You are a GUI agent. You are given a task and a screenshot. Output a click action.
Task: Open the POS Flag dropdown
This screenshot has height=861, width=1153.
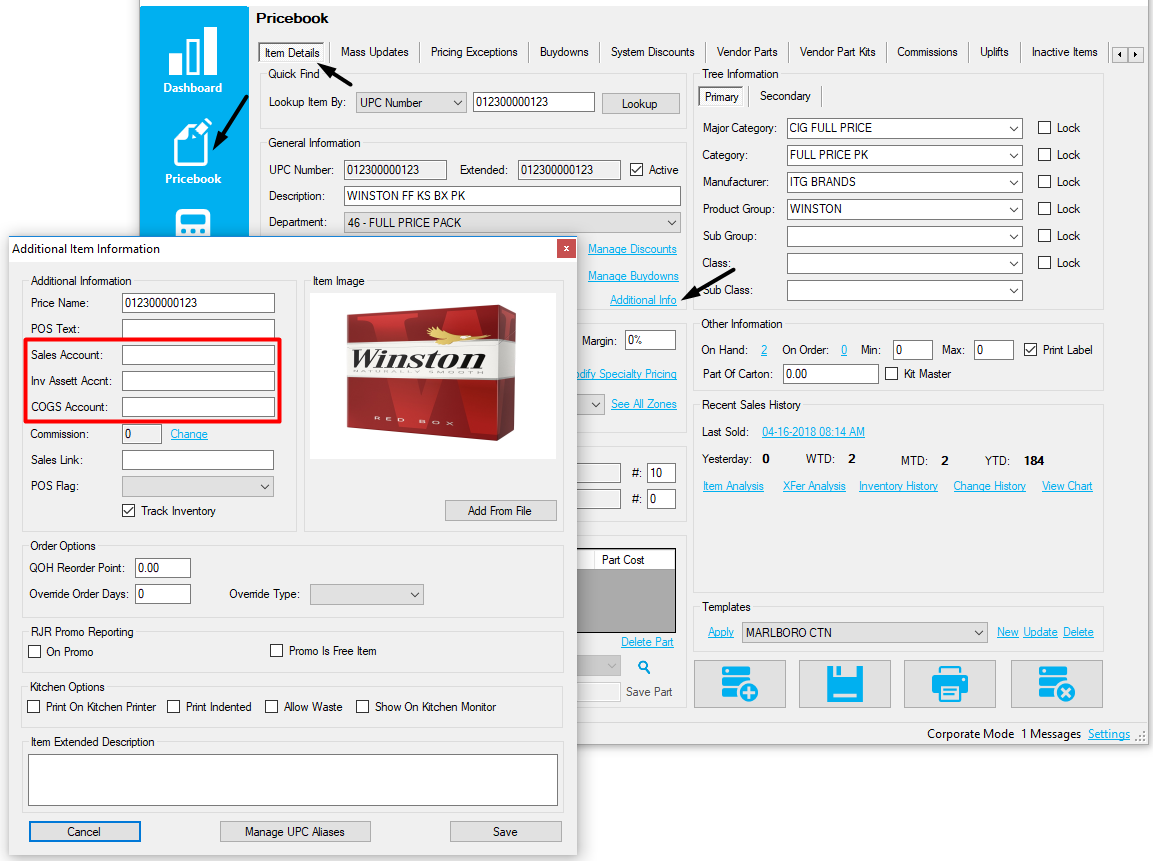[198, 486]
